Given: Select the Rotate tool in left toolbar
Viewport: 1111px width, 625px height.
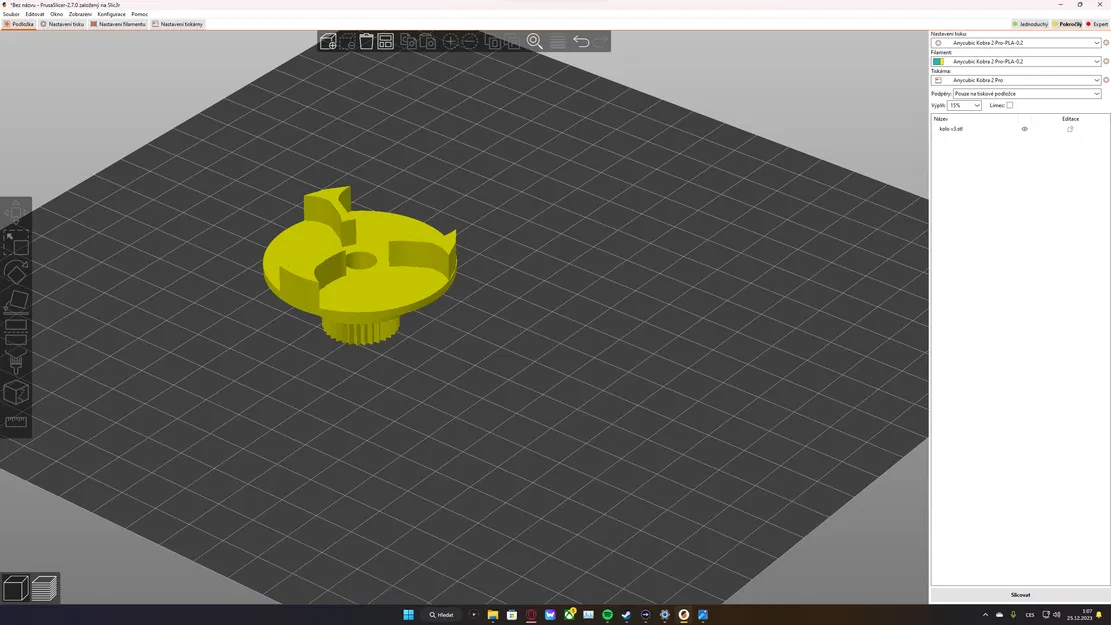Looking at the screenshot, I should pos(16,271).
